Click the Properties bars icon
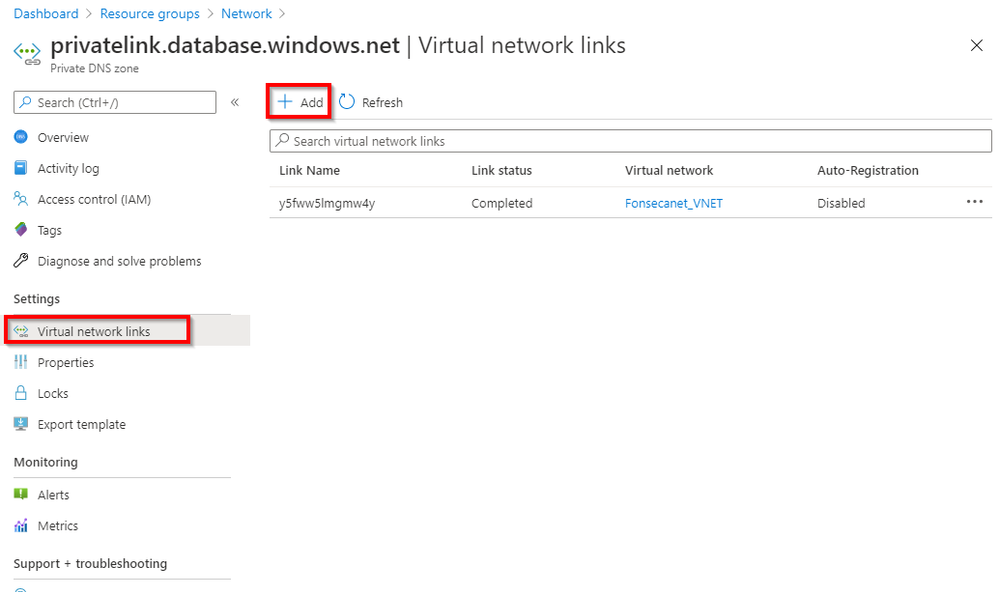Screen dimensions: 999x592 click(x=21, y=362)
